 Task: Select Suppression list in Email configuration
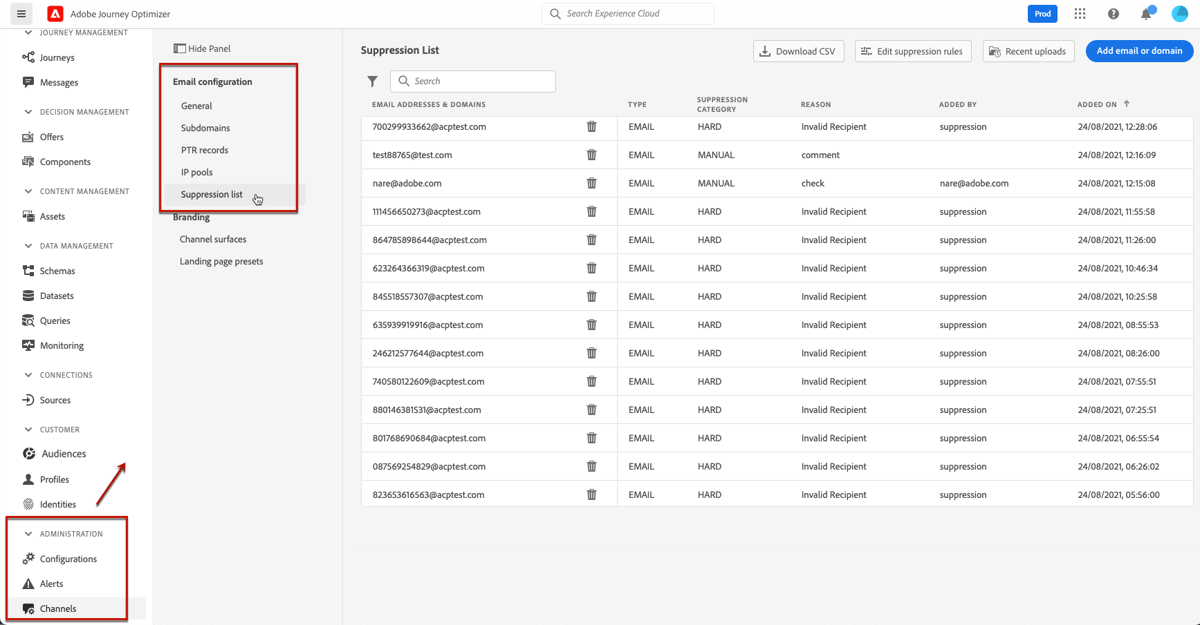point(211,194)
